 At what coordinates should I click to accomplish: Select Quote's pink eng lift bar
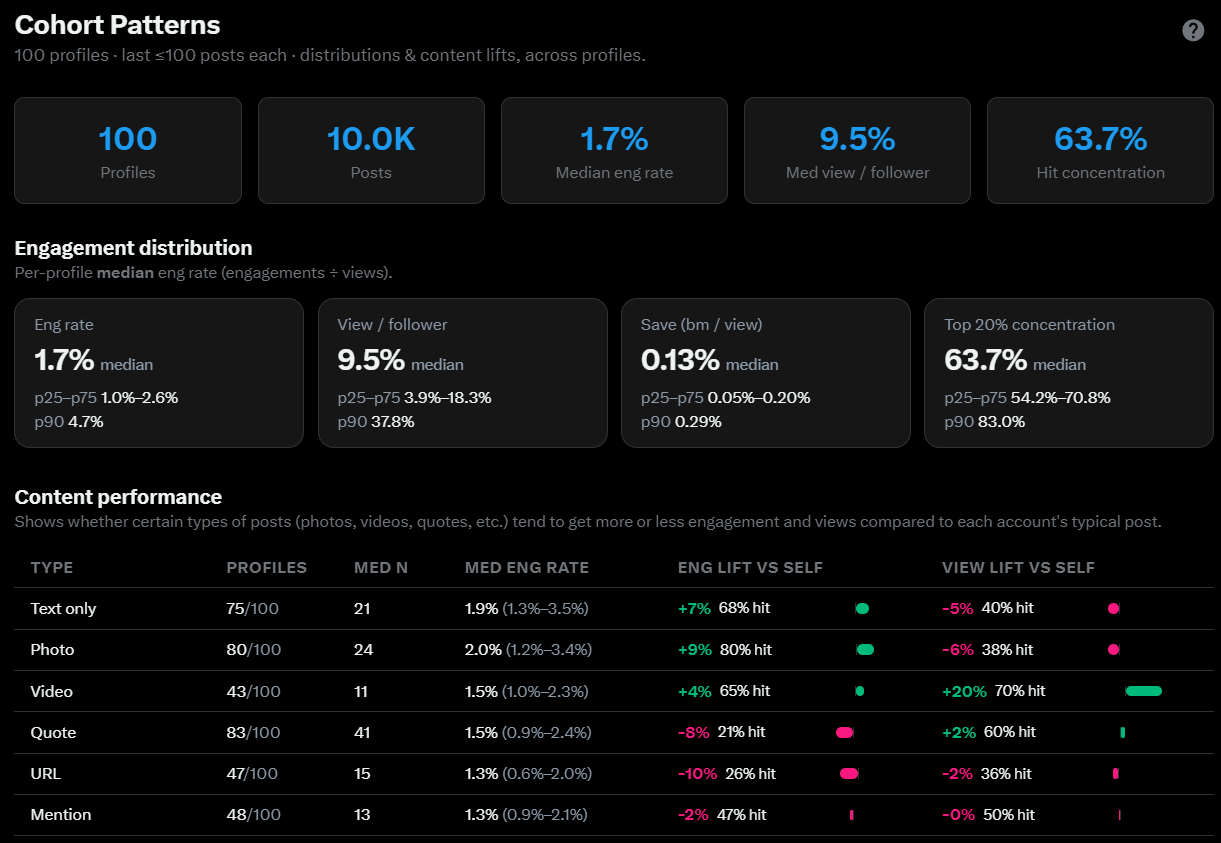844,732
